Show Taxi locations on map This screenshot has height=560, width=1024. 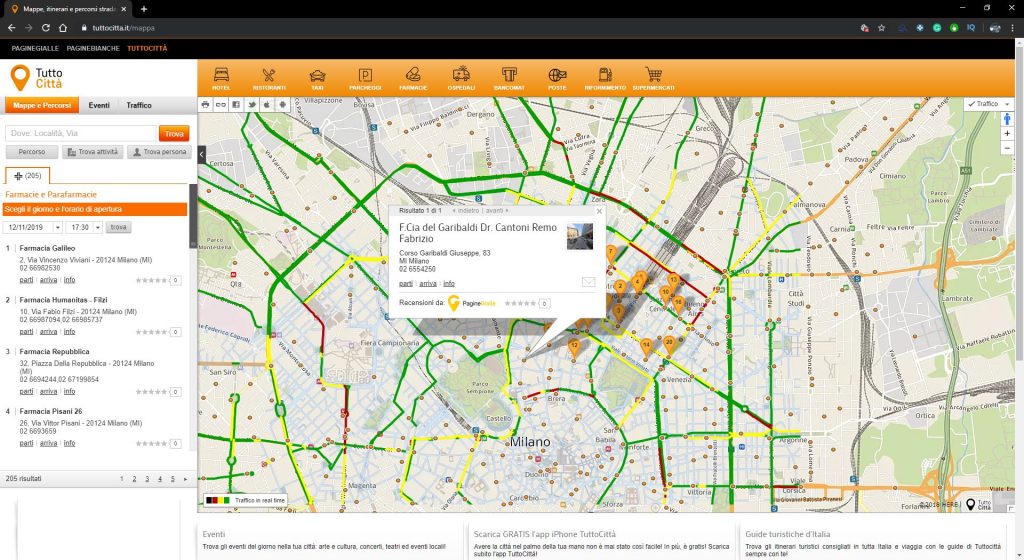pyautogui.click(x=317, y=77)
